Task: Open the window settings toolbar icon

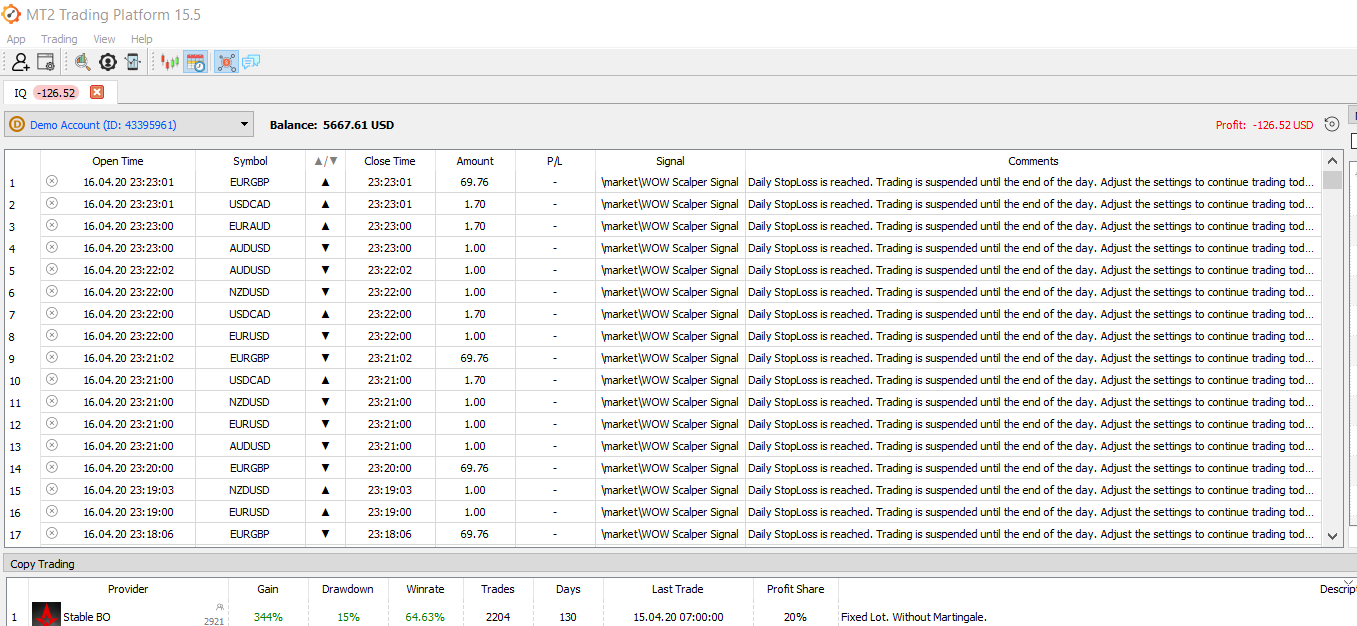Action: click(x=46, y=62)
